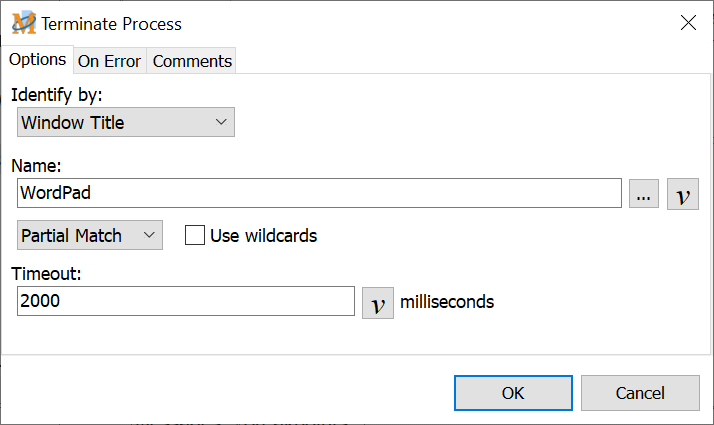Image resolution: width=714 pixels, height=425 pixels.
Task: Expand the Identify by Window Title dropdown
Action: 126,123
